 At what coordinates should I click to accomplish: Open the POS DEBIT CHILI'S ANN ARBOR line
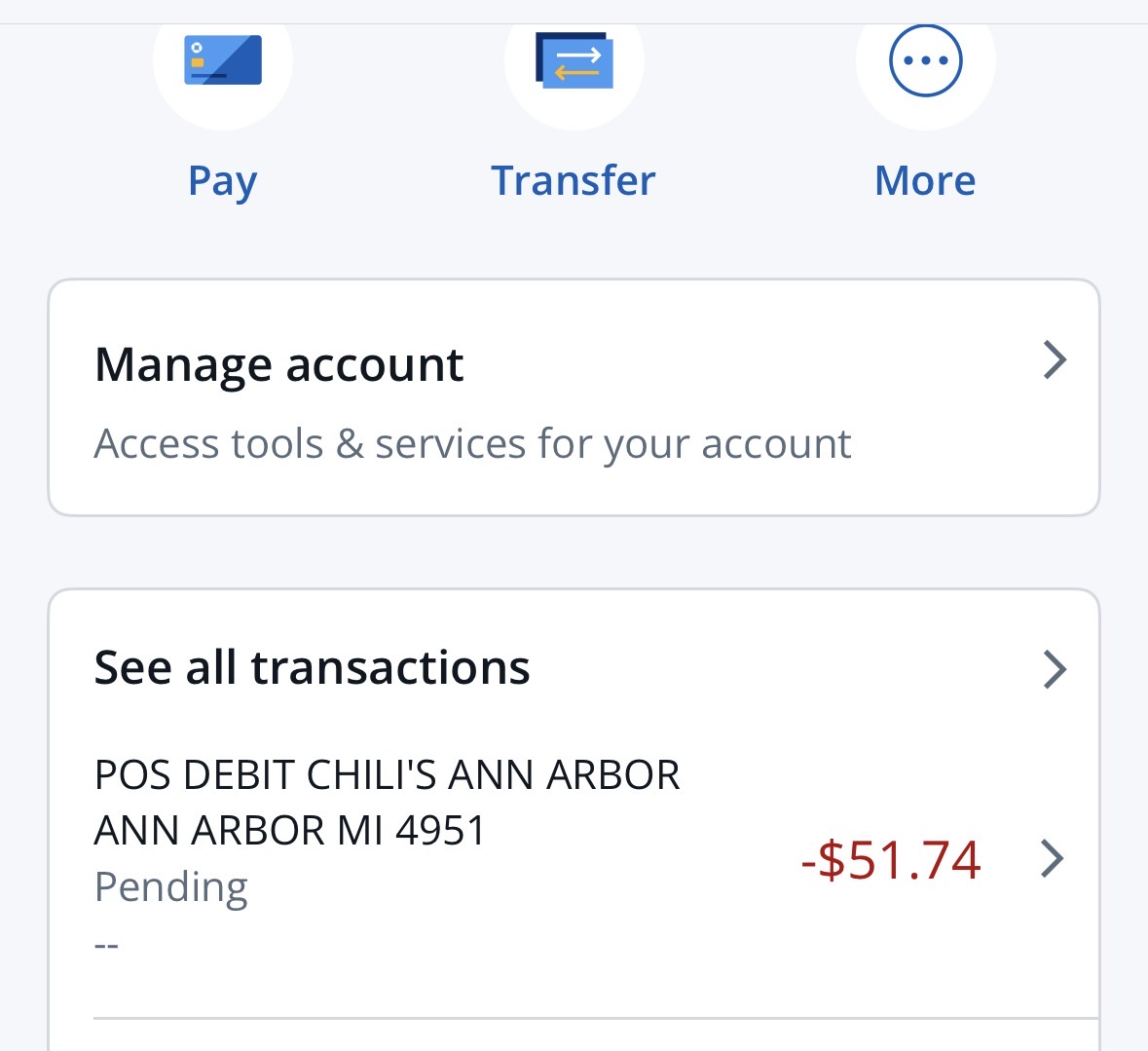[x=387, y=775]
